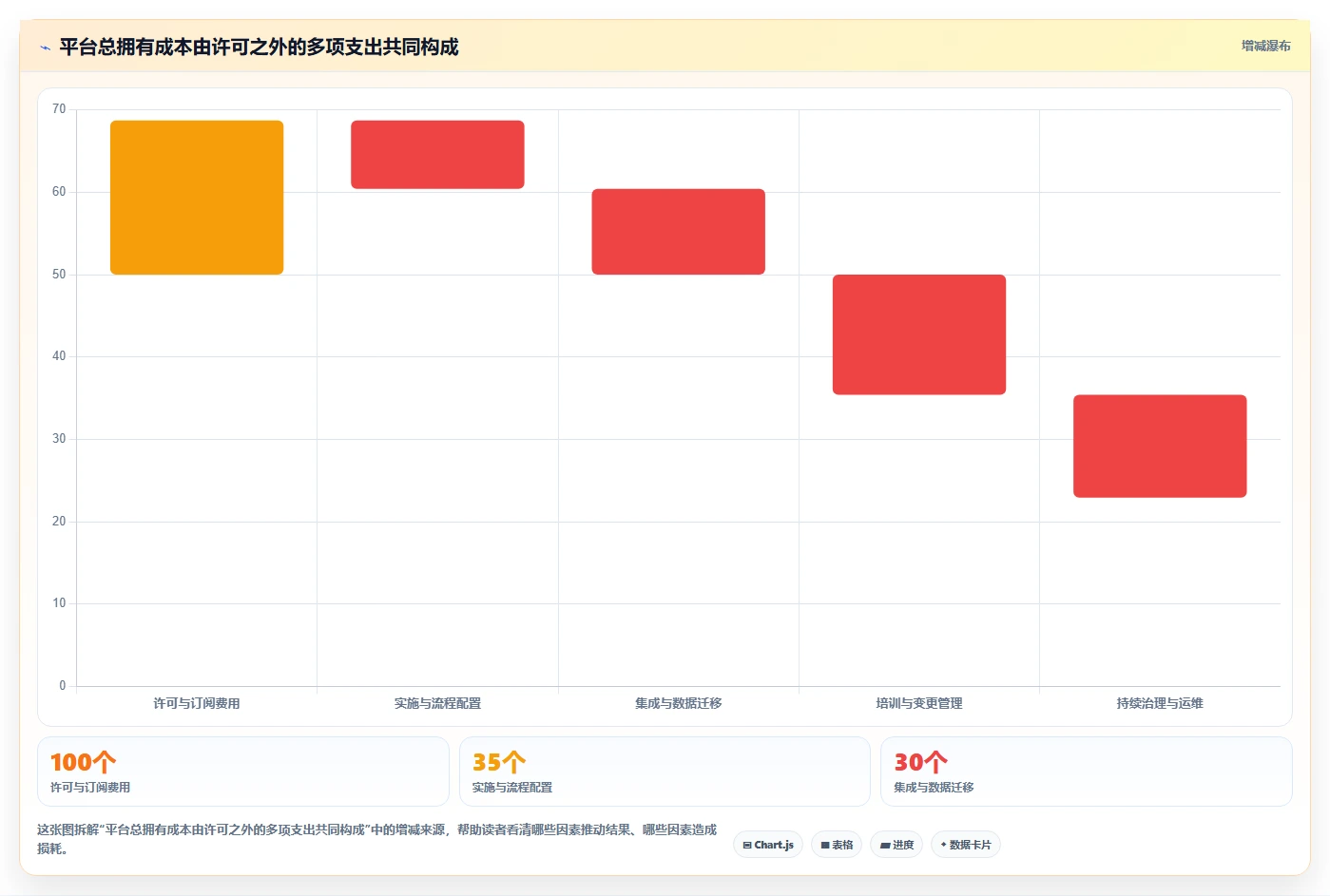Click the x-axis label 实施与流程配置
Image resolution: width=1330 pixels, height=896 pixels.
437,703
